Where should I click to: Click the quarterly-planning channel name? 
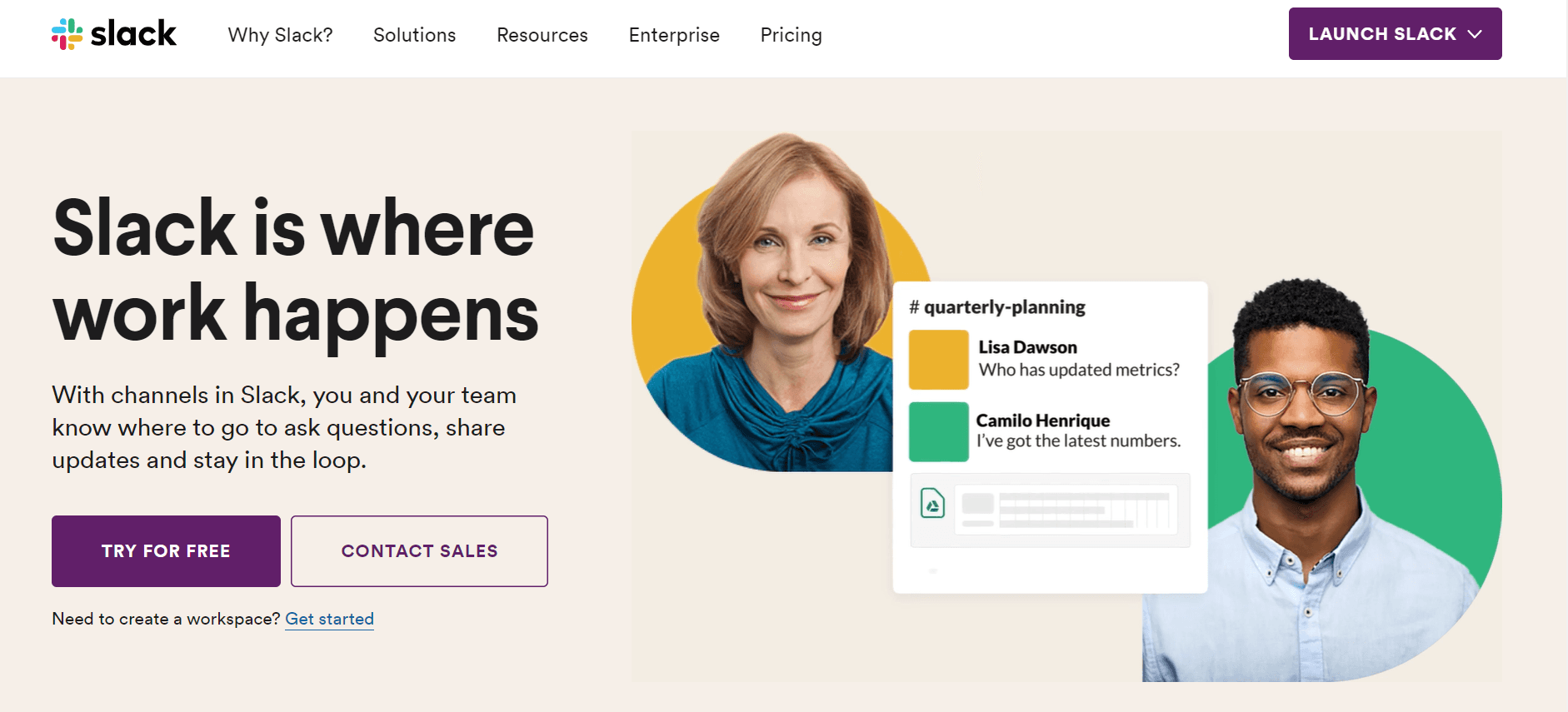[1004, 307]
